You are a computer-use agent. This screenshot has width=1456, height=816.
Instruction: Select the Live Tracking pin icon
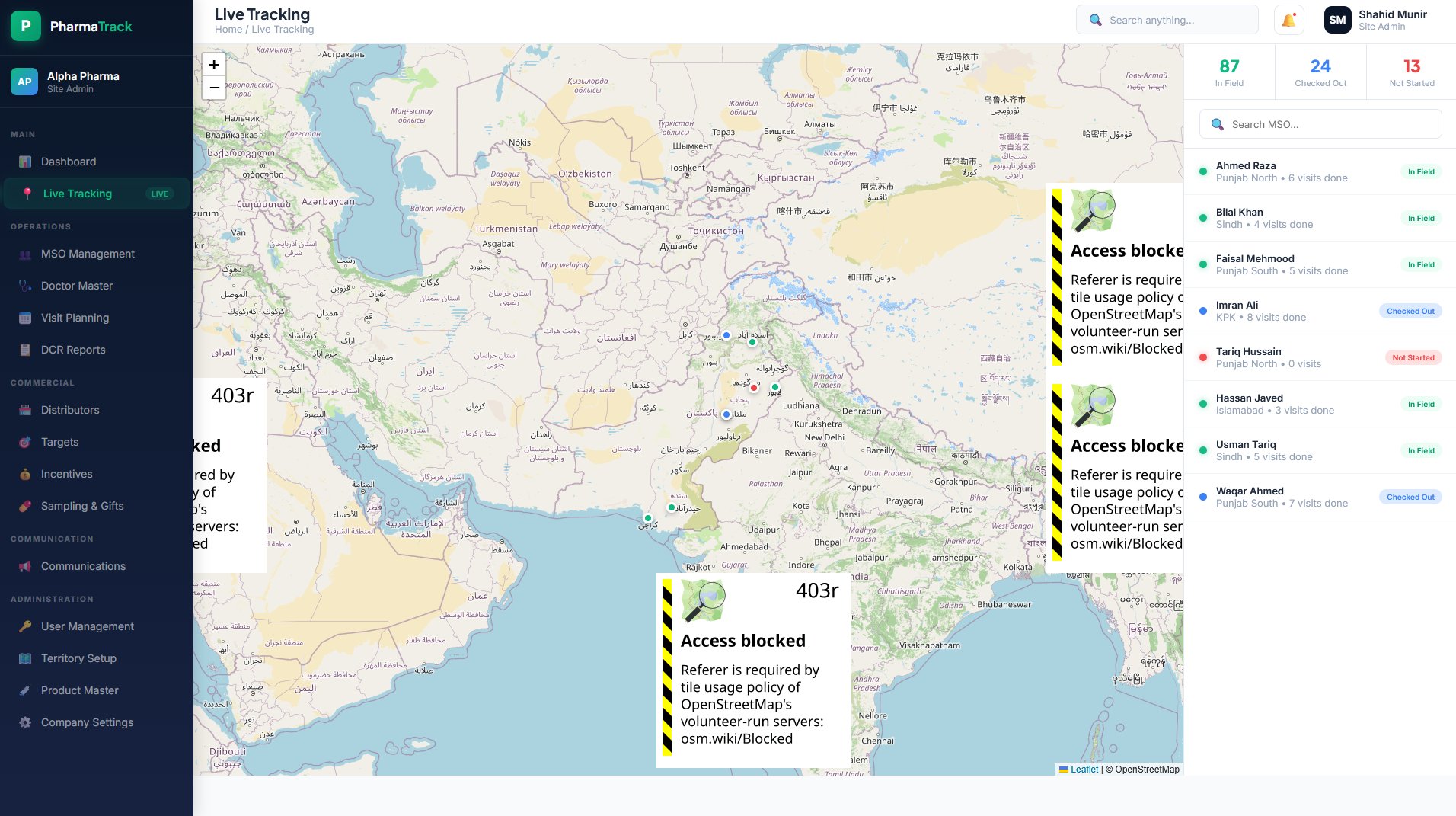(x=27, y=194)
